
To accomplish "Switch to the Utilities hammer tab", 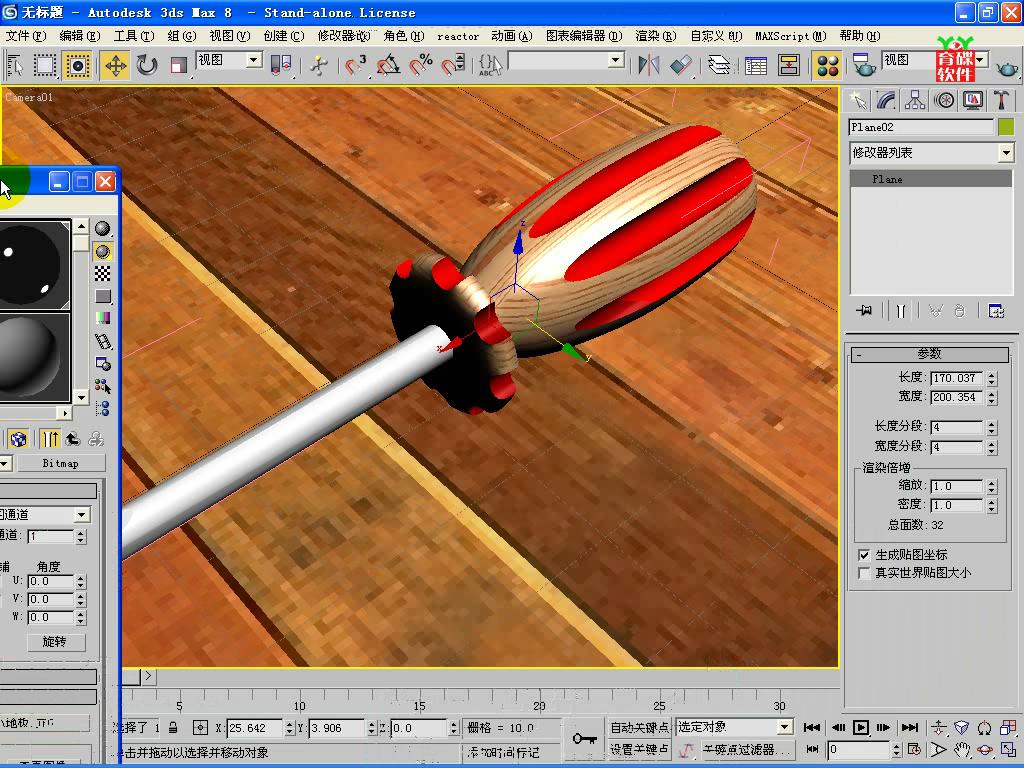I will point(1001,100).
